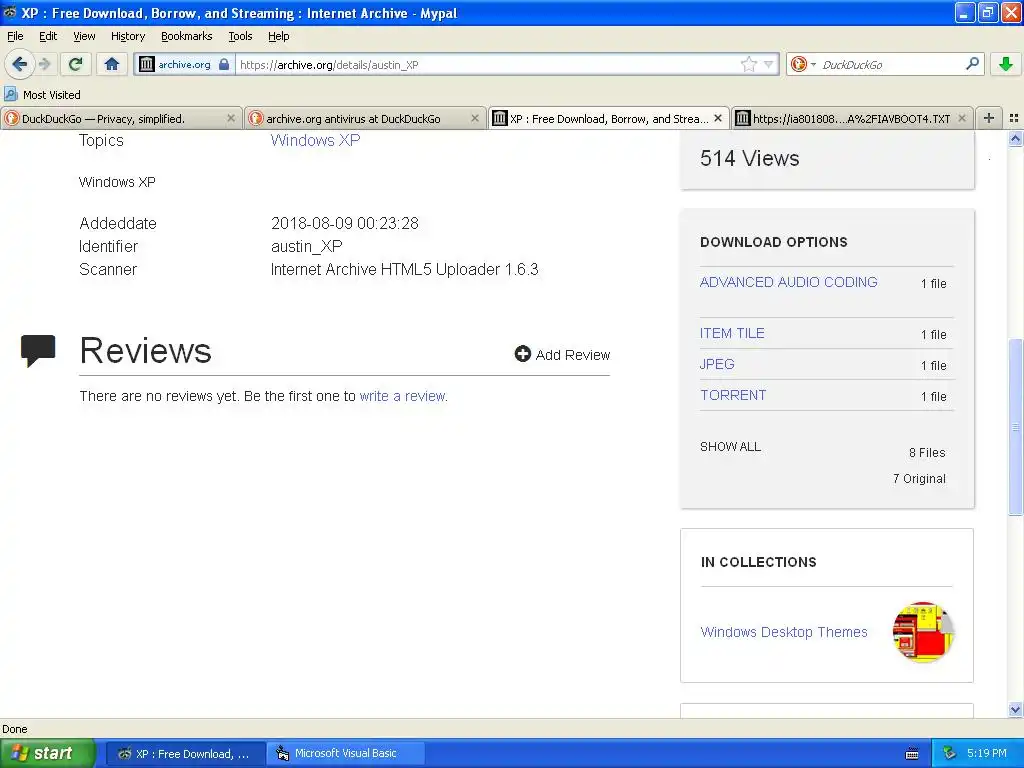Open the Windows Start menu
This screenshot has height=768, width=1024.
tap(47, 753)
